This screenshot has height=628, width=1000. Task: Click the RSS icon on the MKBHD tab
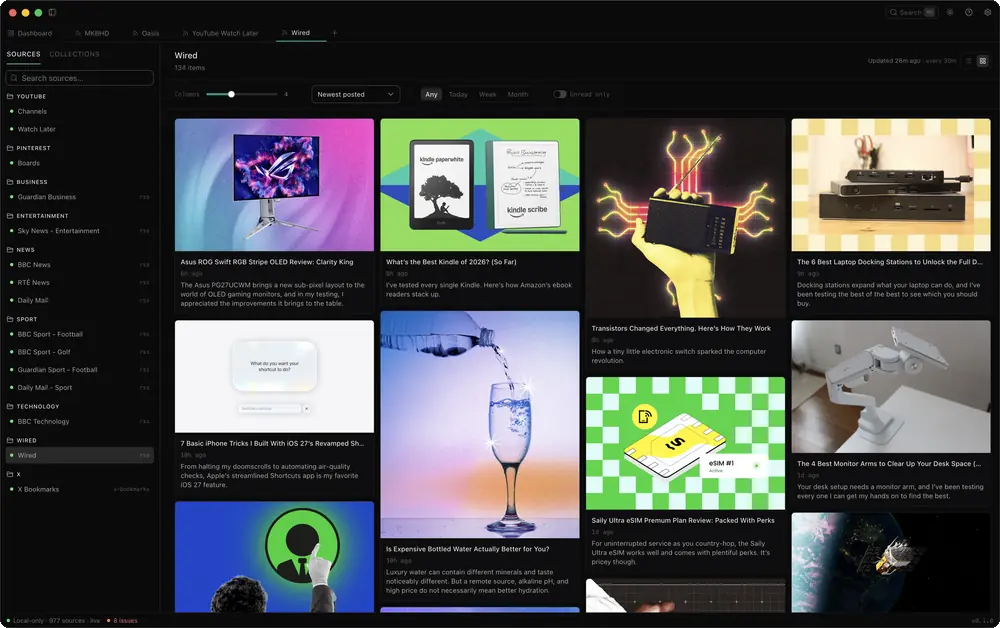coord(78,33)
